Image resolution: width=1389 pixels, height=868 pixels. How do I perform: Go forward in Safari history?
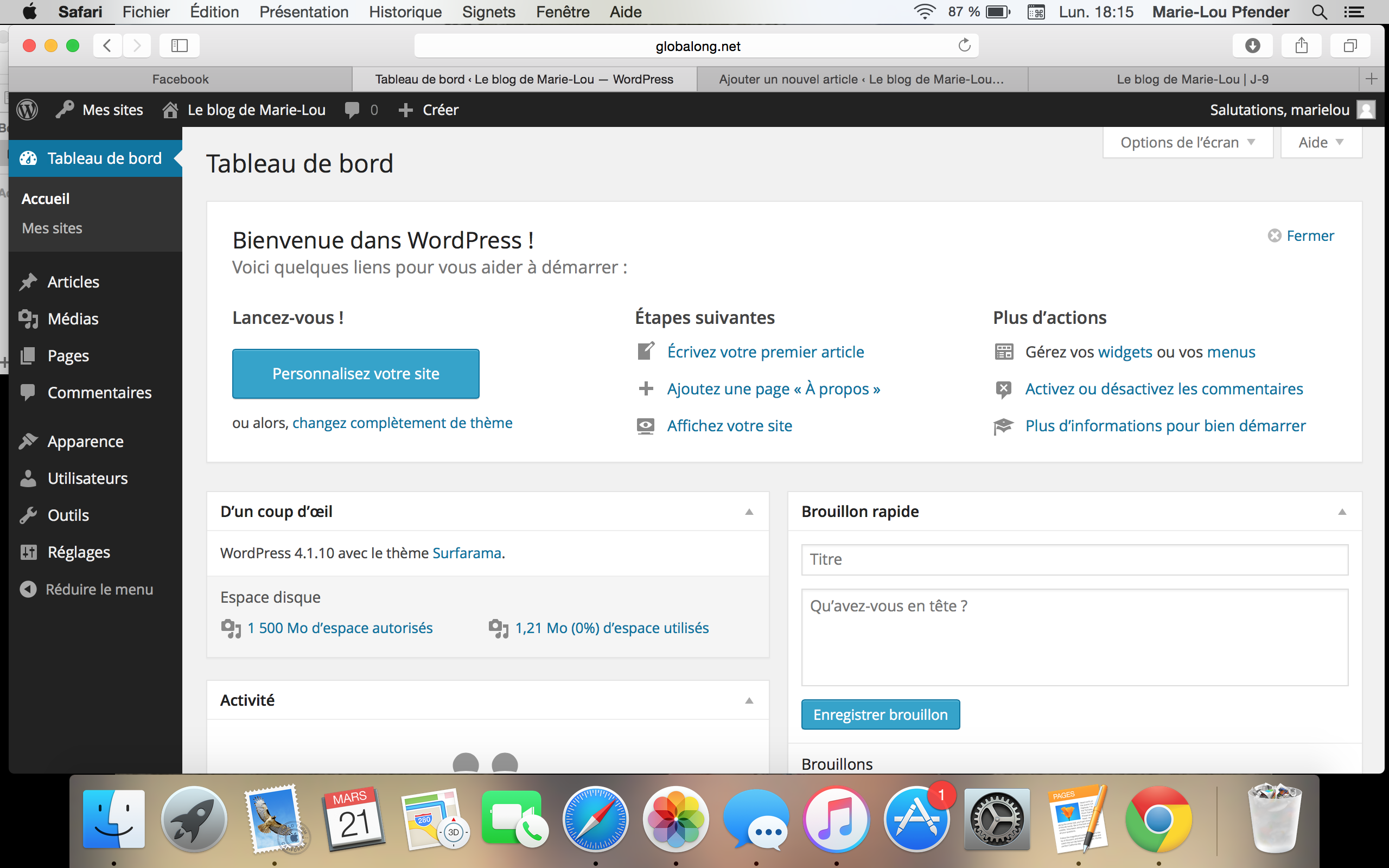[x=137, y=46]
